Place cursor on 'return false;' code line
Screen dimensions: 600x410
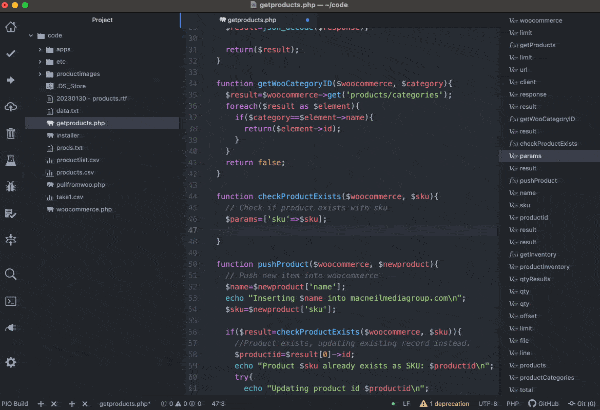pos(255,162)
